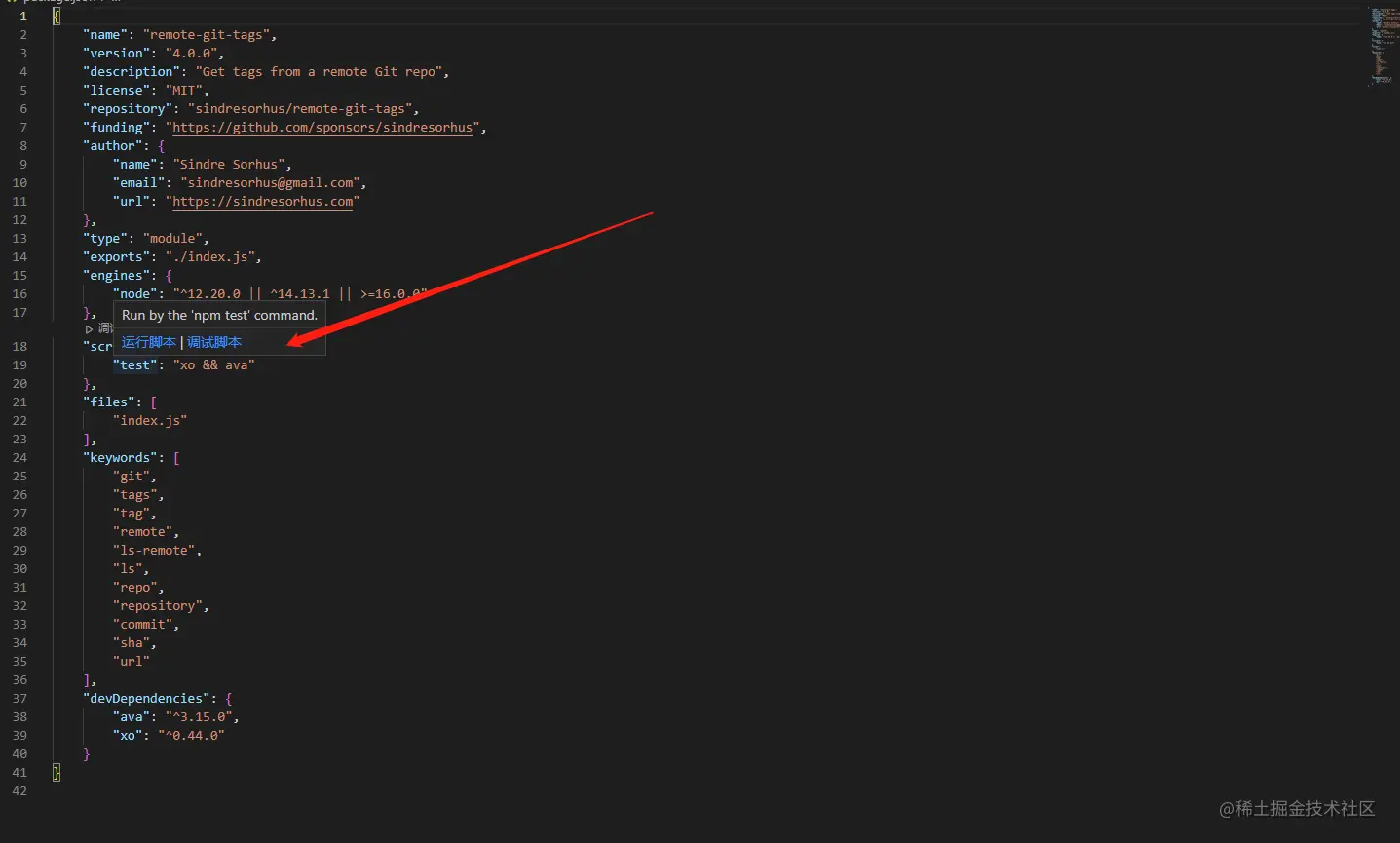1400x843 pixels.
Task: Click the minimap at the editor's right edge
Action: point(1383,46)
